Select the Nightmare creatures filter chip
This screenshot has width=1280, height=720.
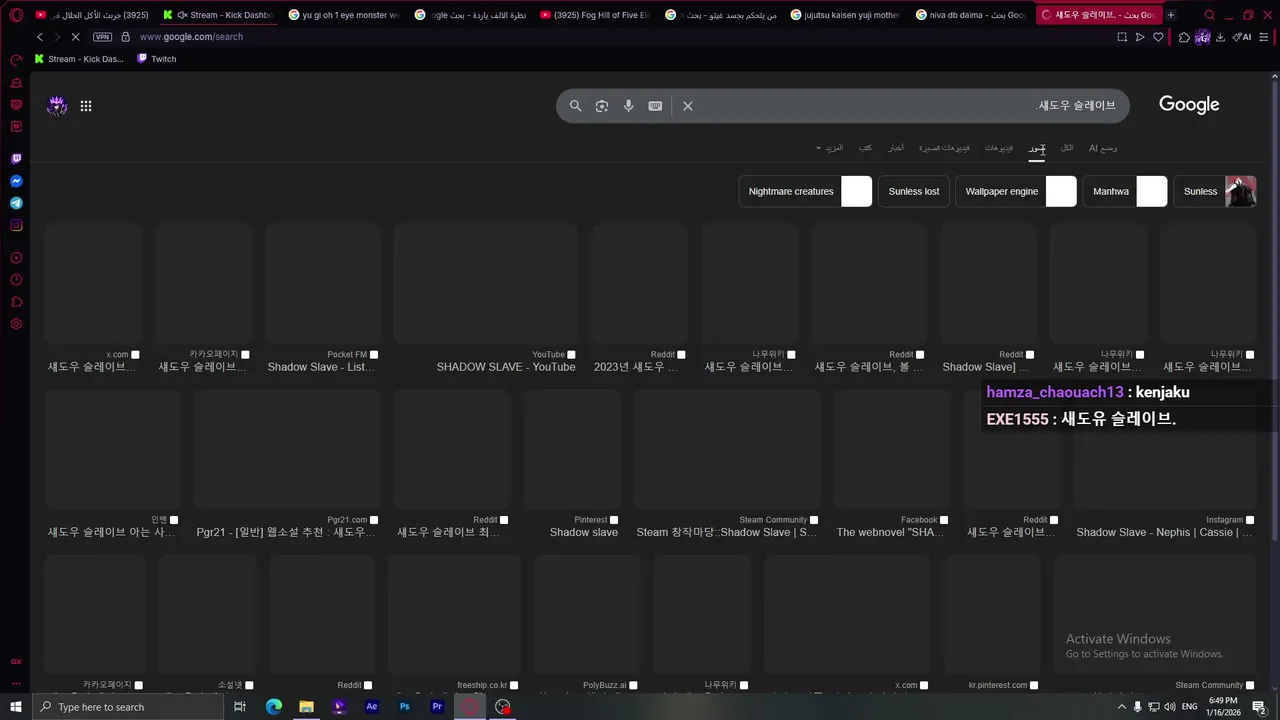tap(805, 191)
